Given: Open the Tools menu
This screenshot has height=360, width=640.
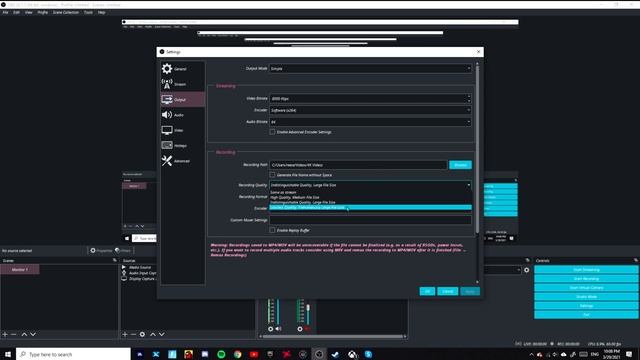Looking at the screenshot, I should 88,13.
